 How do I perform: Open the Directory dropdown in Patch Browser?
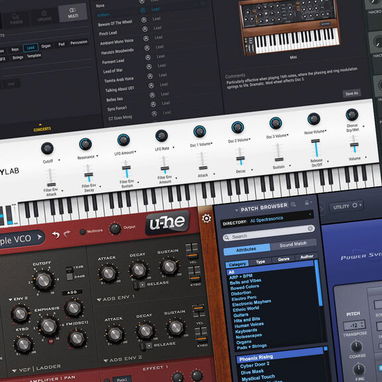[268, 220]
